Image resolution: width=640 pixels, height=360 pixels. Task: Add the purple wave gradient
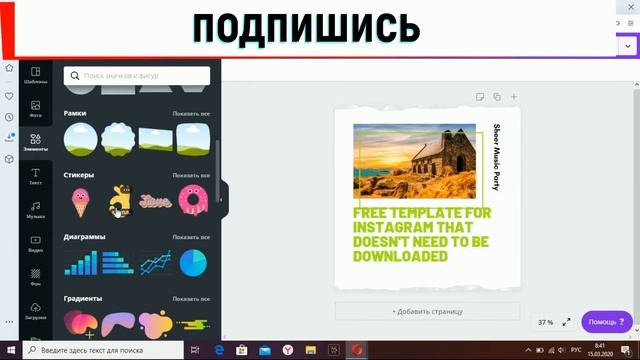coord(118,325)
